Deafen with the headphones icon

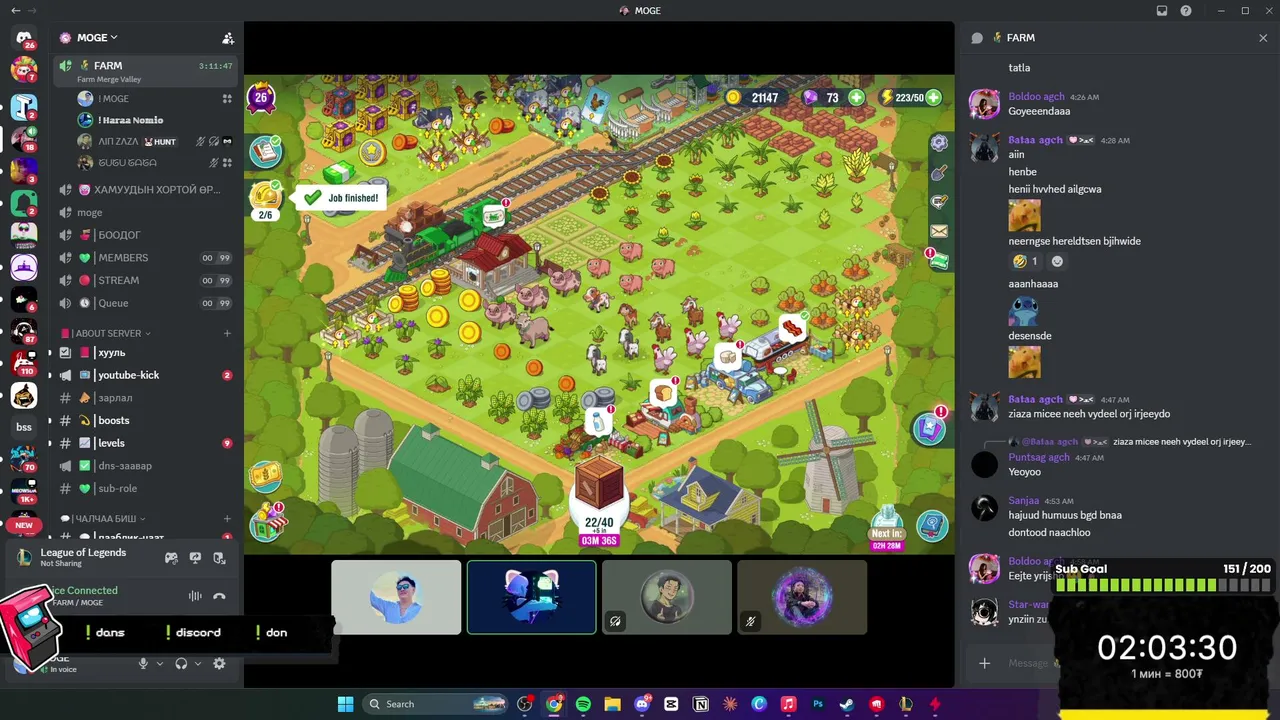pyautogui.click(x=181, y=664)
